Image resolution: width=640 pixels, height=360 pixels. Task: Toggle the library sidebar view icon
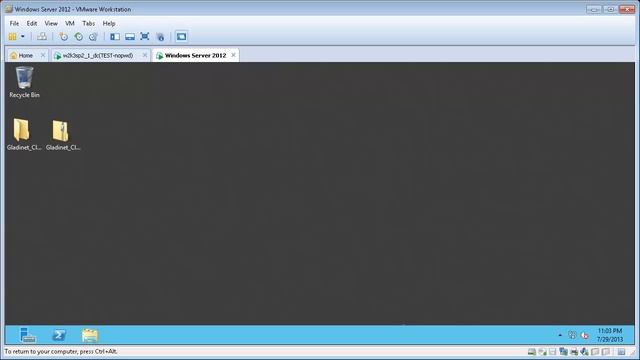[115, 37]
